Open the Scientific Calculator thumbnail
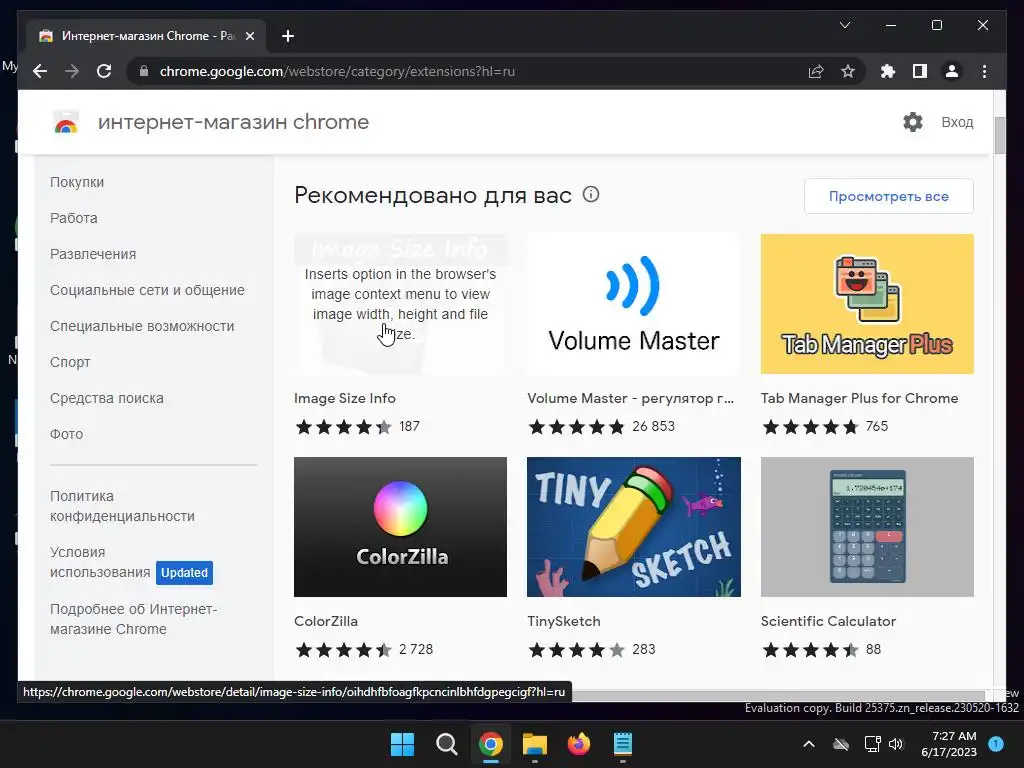The height and width of the screenshot is (768, 1024). 867,527
